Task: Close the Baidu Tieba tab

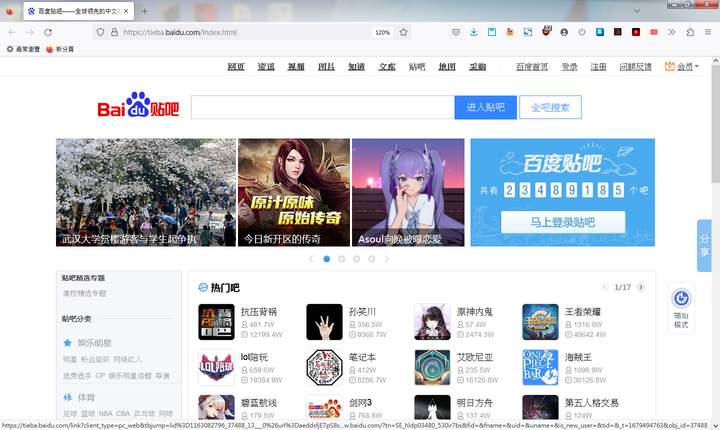Action: (126, 11)
